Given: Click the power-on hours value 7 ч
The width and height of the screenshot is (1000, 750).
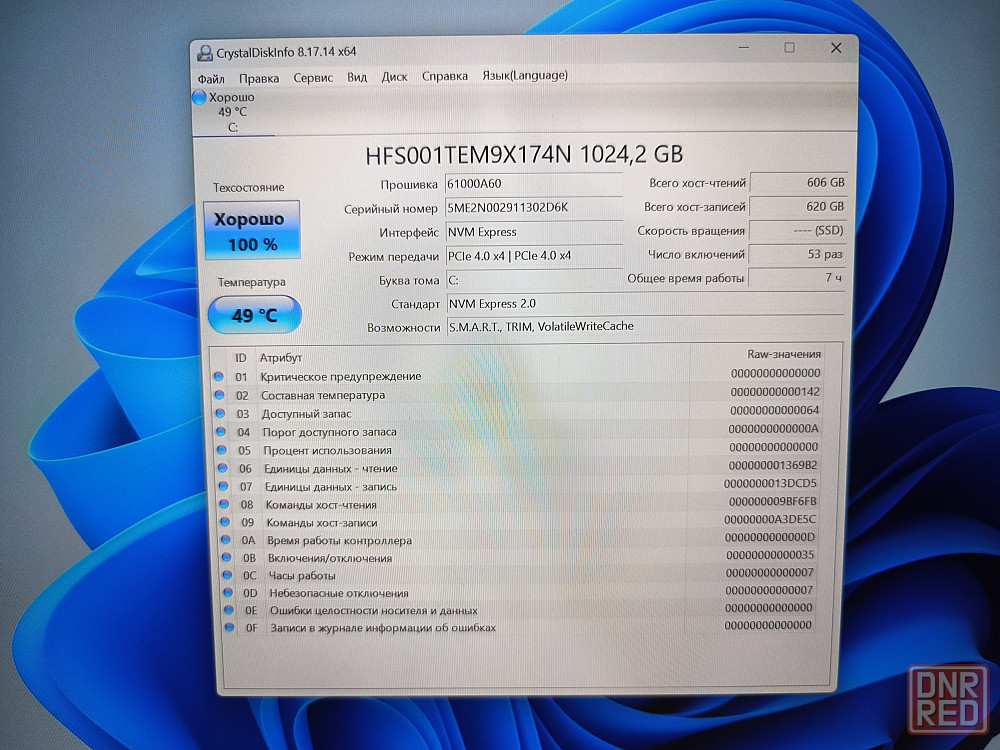Looking at the screenshot, I should click(x=797, y=278).
